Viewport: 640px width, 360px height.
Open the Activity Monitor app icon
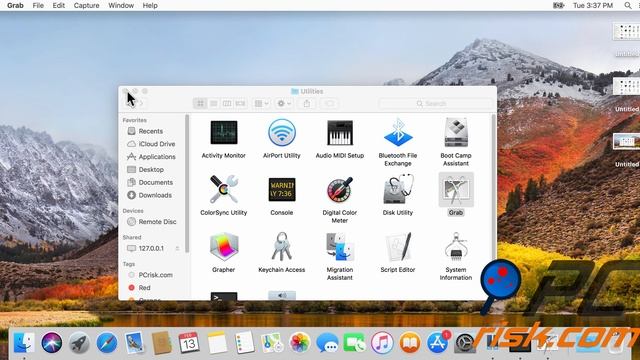click(x=224, y=132)
